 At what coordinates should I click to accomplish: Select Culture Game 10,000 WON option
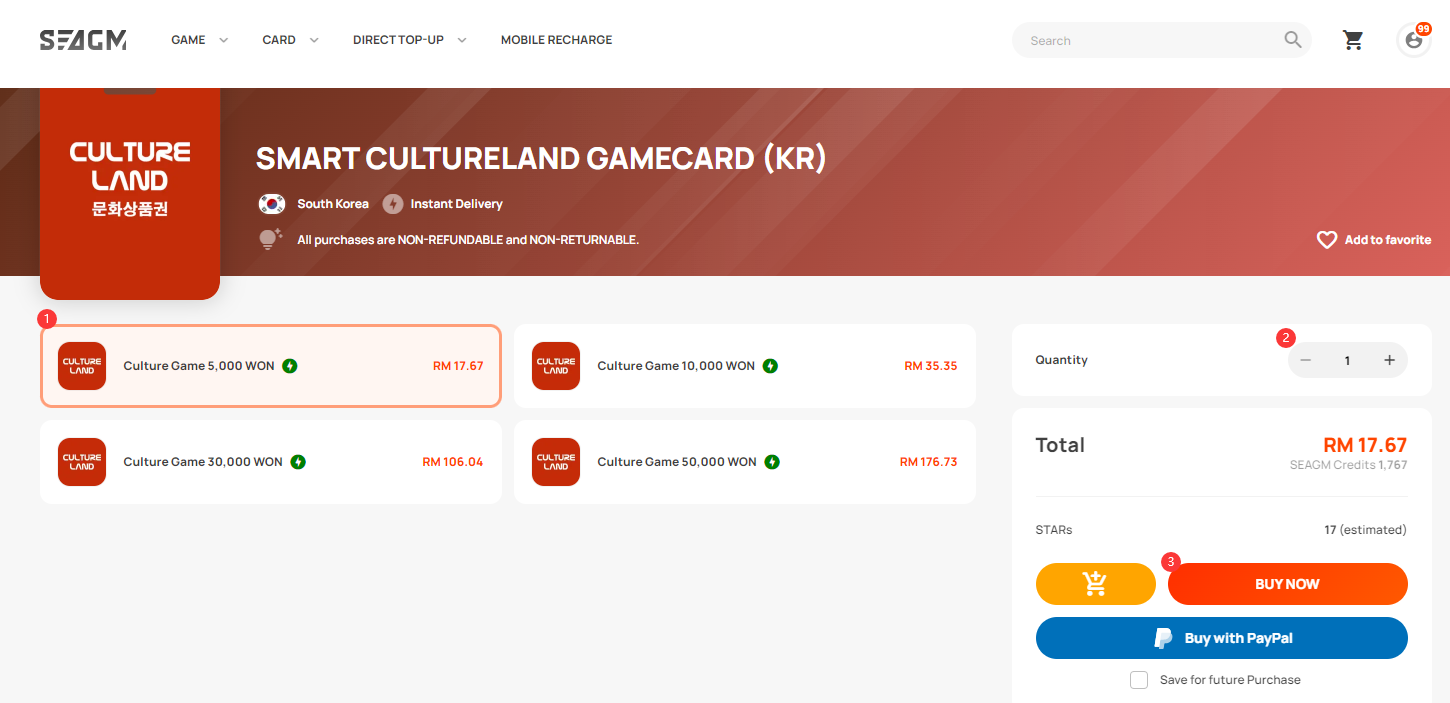(x=745, y=366)
